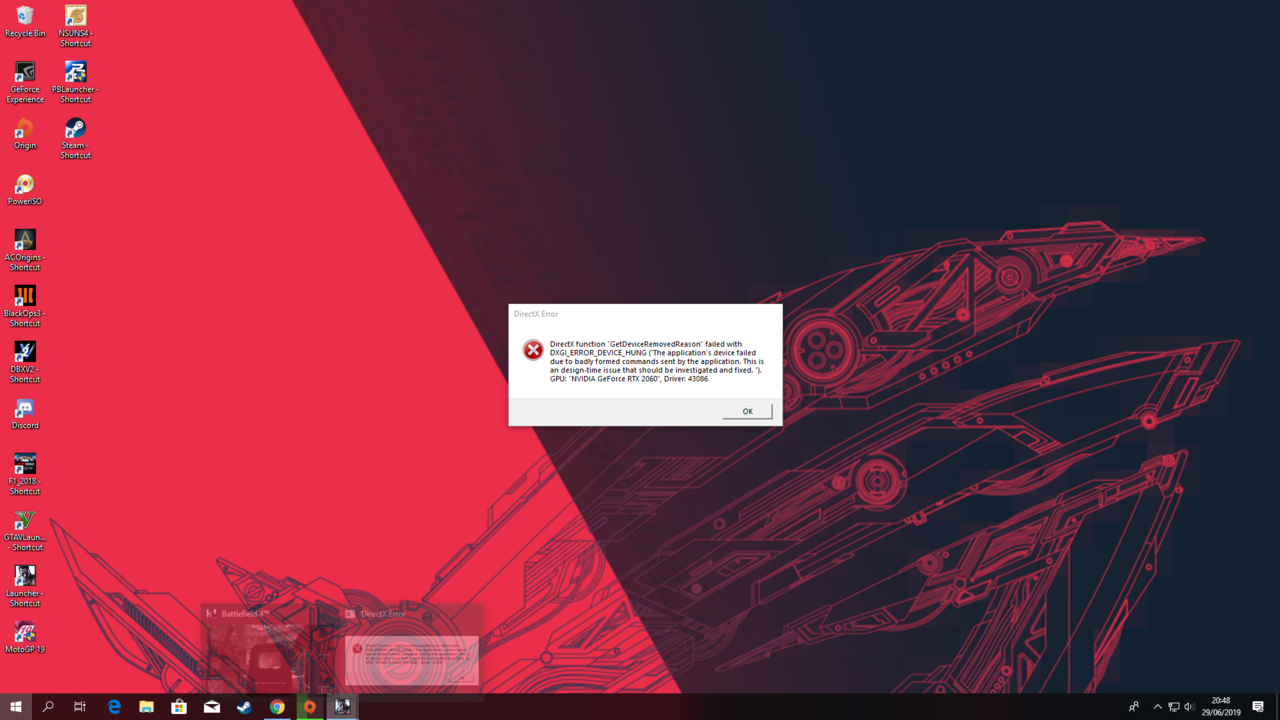Open Task View from the taskbar
This screenshot has width=1280, height=720.
tap(80, 707)
